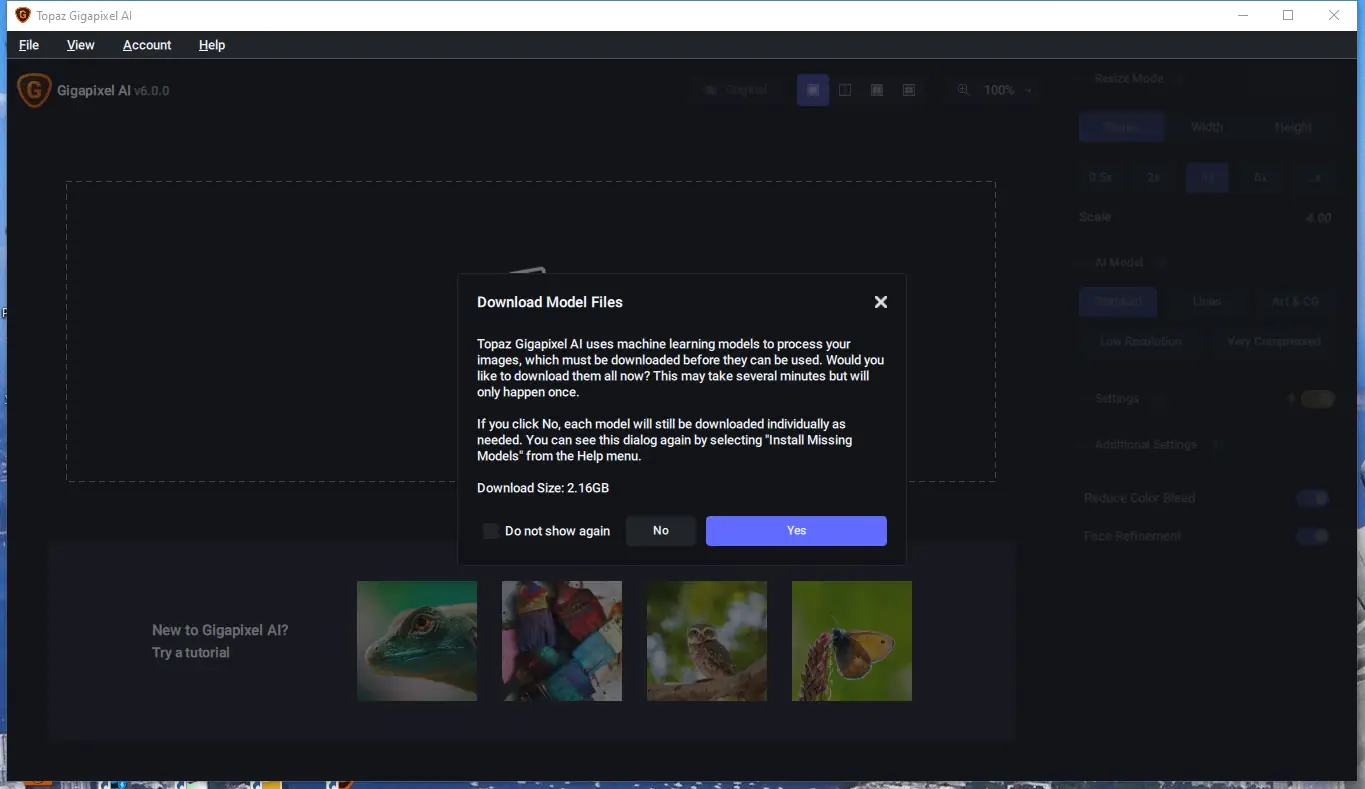
Task: Select the Art & CG AI model
Action: (x=1296, y=301)
